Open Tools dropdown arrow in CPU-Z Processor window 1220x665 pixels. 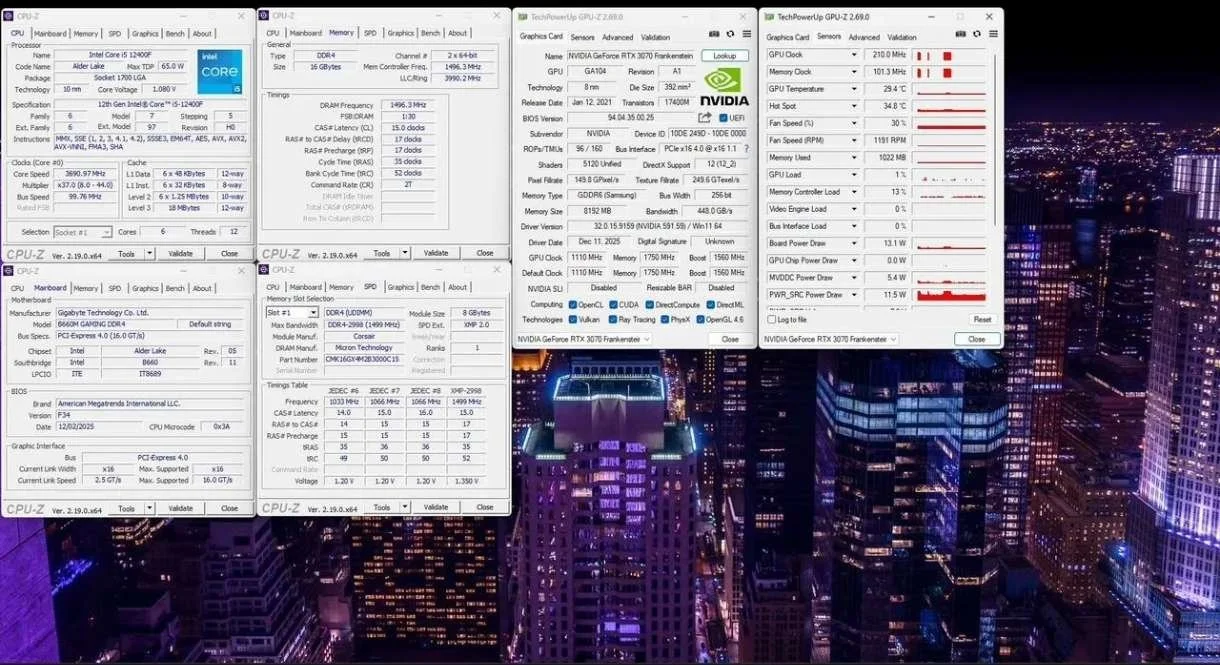(x=150, y=253)
